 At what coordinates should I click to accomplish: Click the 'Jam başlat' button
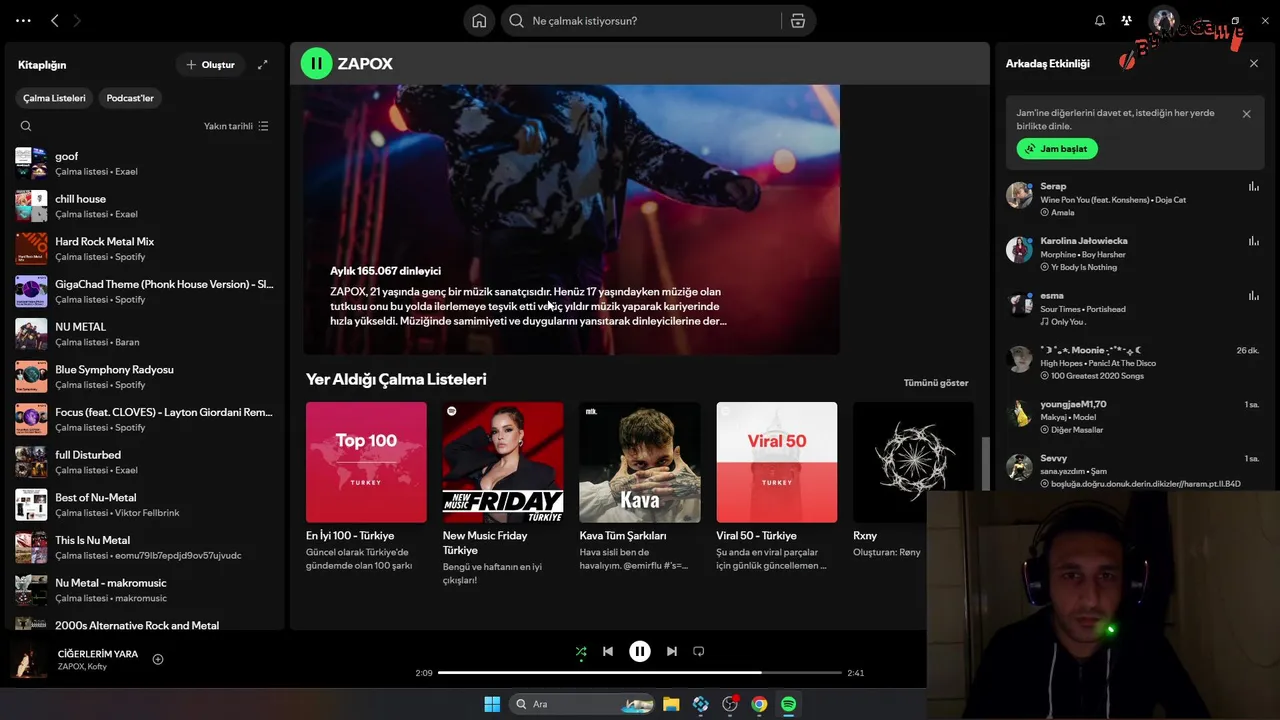pyautogui.click(x=1058, y=149)
